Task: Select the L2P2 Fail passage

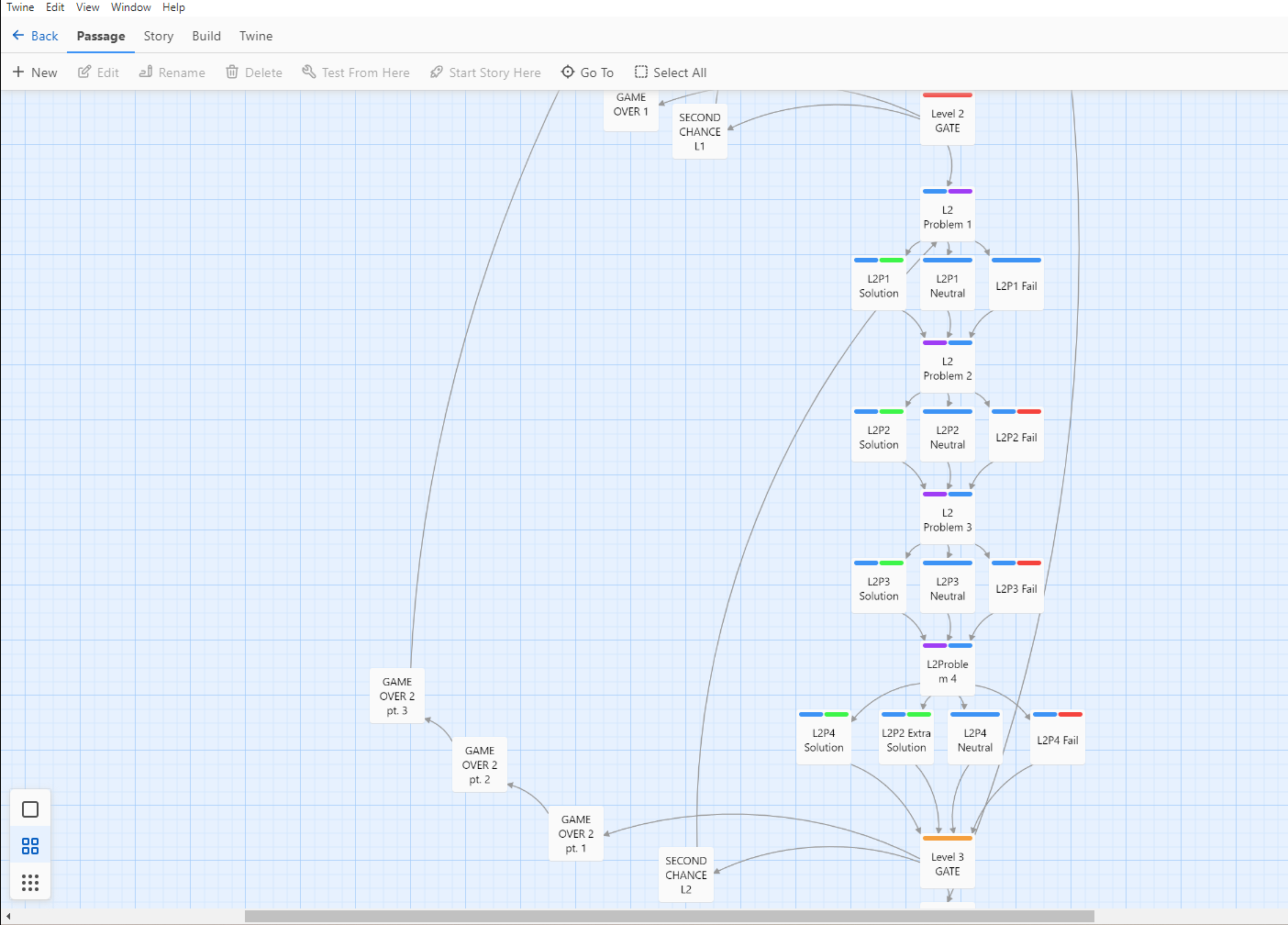Action: [1016, 435]
